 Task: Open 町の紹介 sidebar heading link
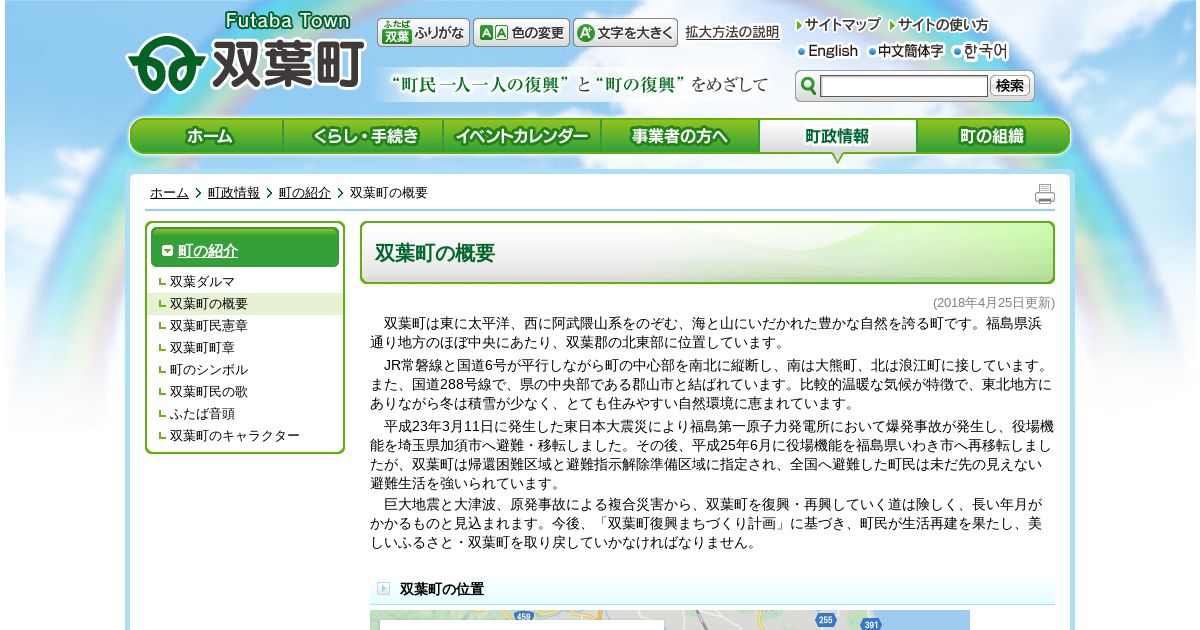pos(208,251)
